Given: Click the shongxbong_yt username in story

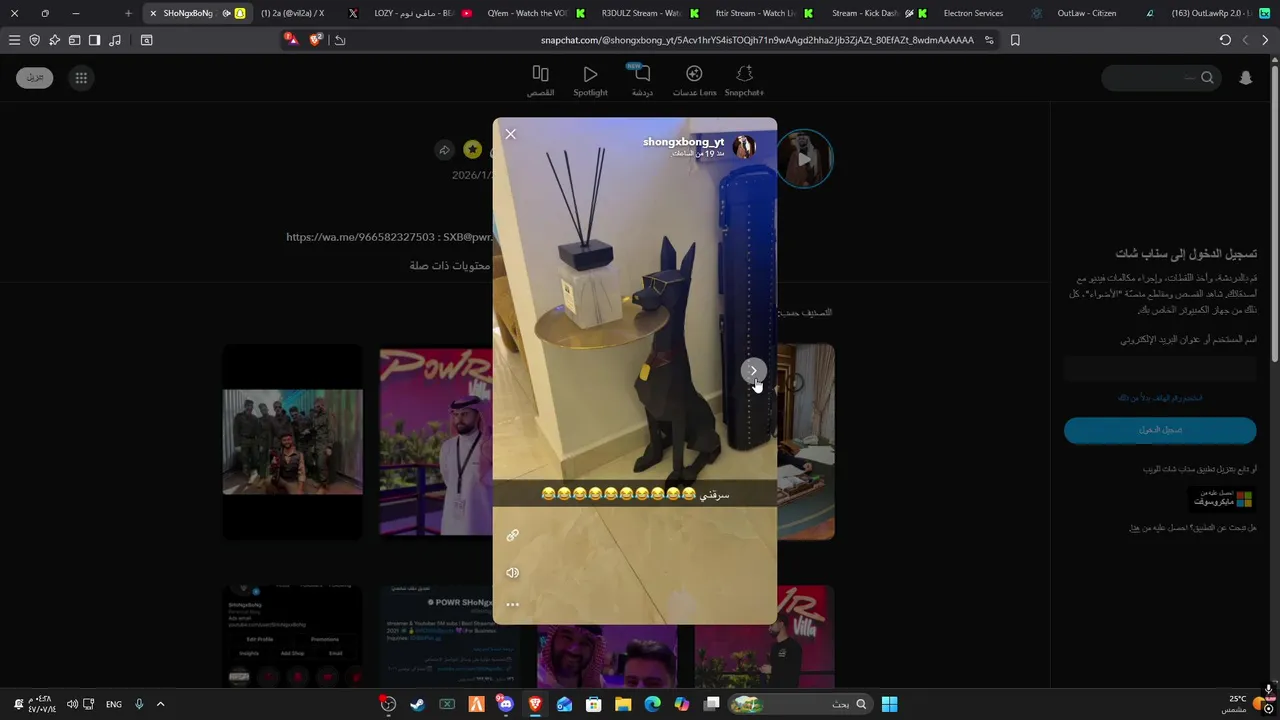Looking at the screenshot, I should [684, 142].
